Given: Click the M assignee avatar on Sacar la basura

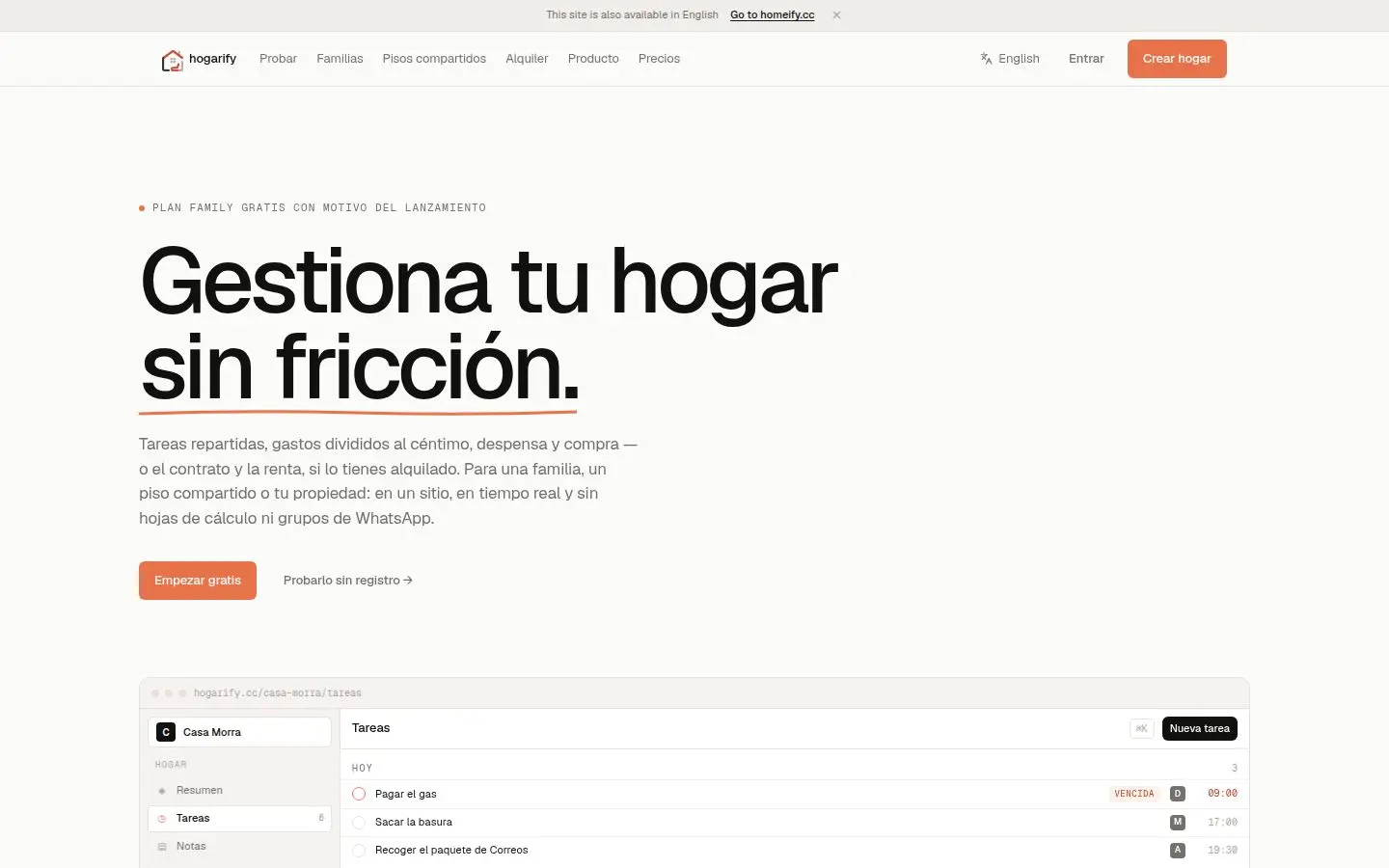Looking at the screenshot, I should coord(1178,822).
